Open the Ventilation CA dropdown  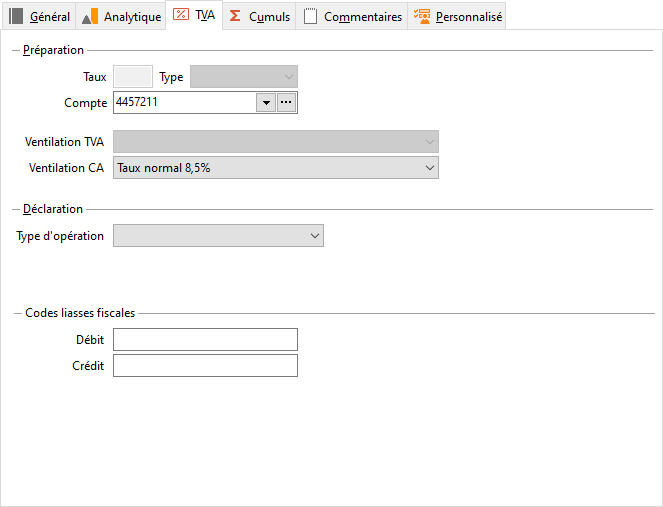coord(276,168)
